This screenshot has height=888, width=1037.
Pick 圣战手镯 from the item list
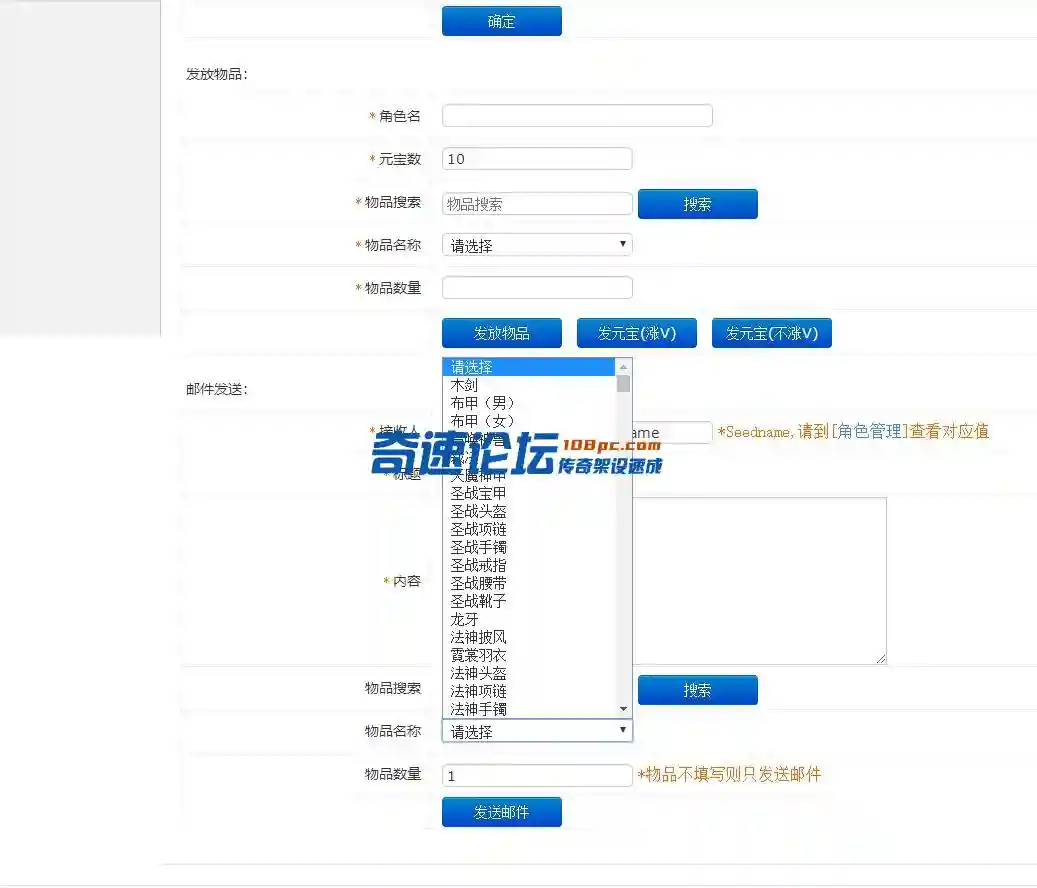(529, 547)
